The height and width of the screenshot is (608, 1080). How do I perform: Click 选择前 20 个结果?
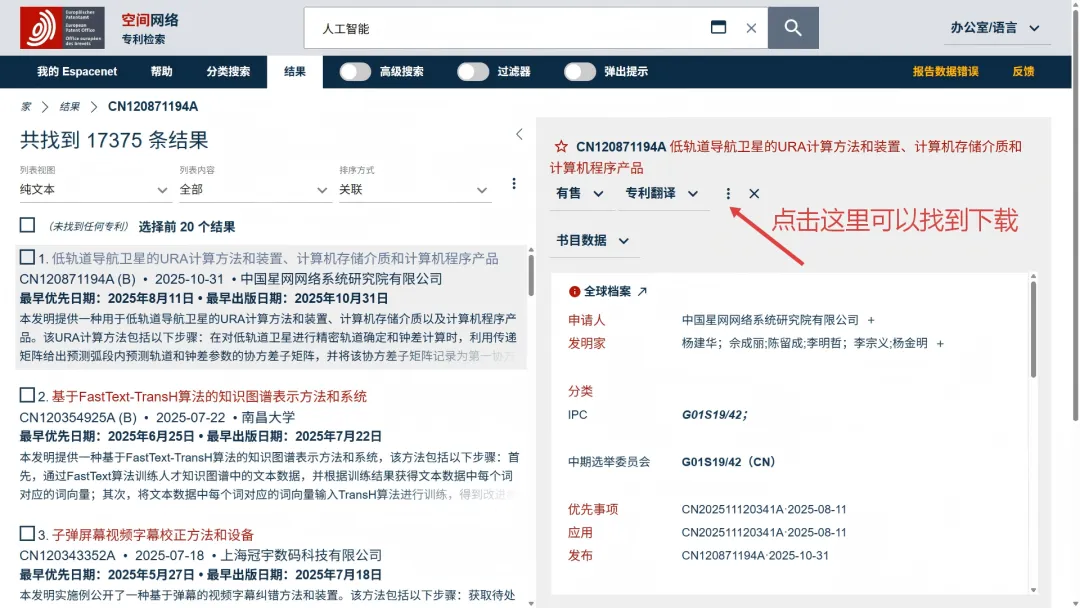point(187,227)
